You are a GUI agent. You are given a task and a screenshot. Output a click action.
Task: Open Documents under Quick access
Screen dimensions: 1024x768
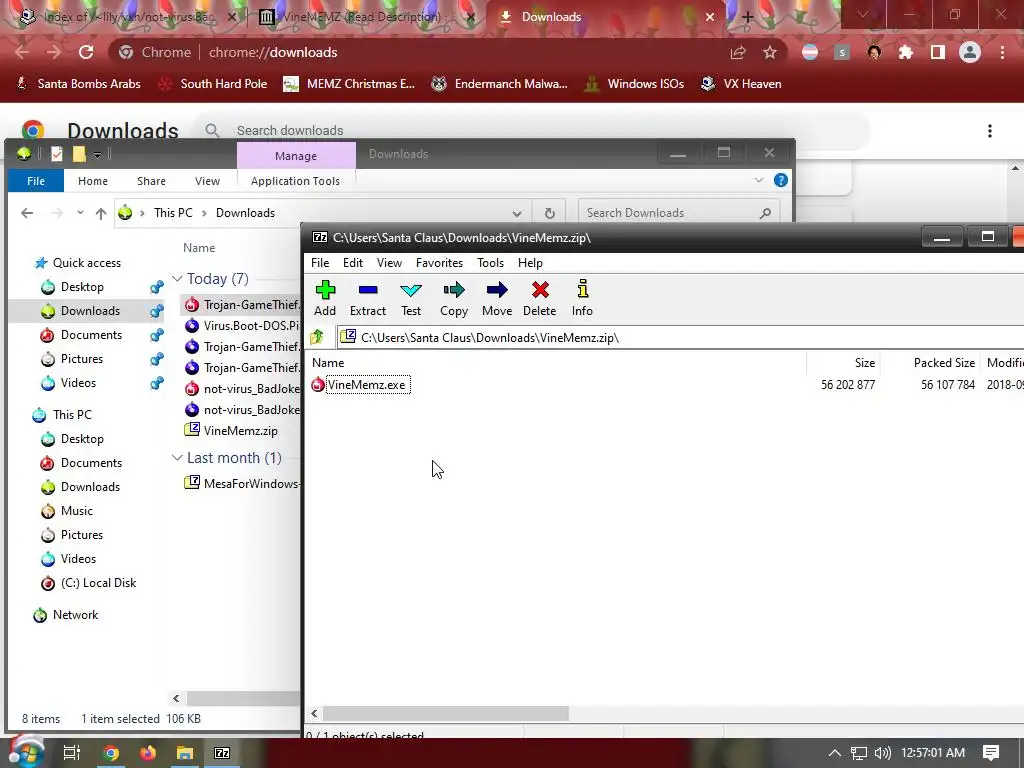91,334
